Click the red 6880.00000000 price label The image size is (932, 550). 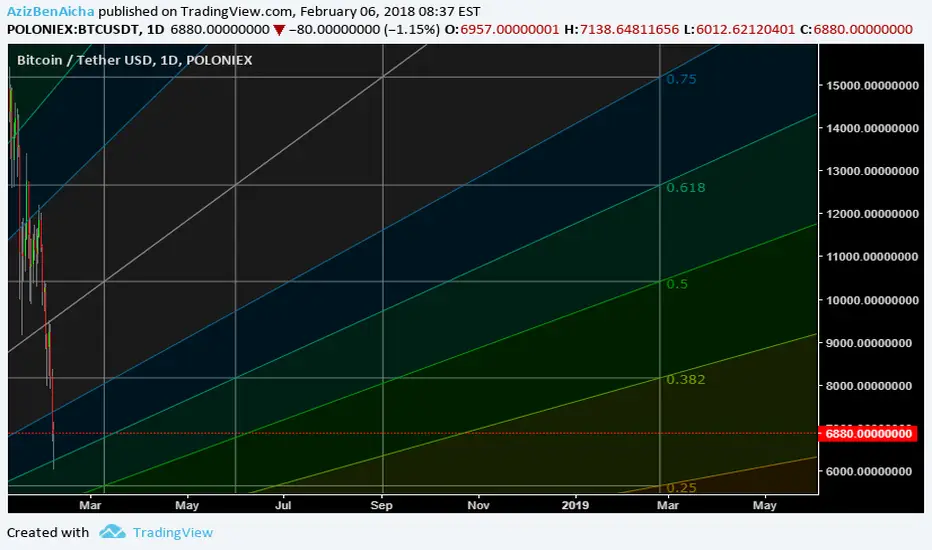868,433
